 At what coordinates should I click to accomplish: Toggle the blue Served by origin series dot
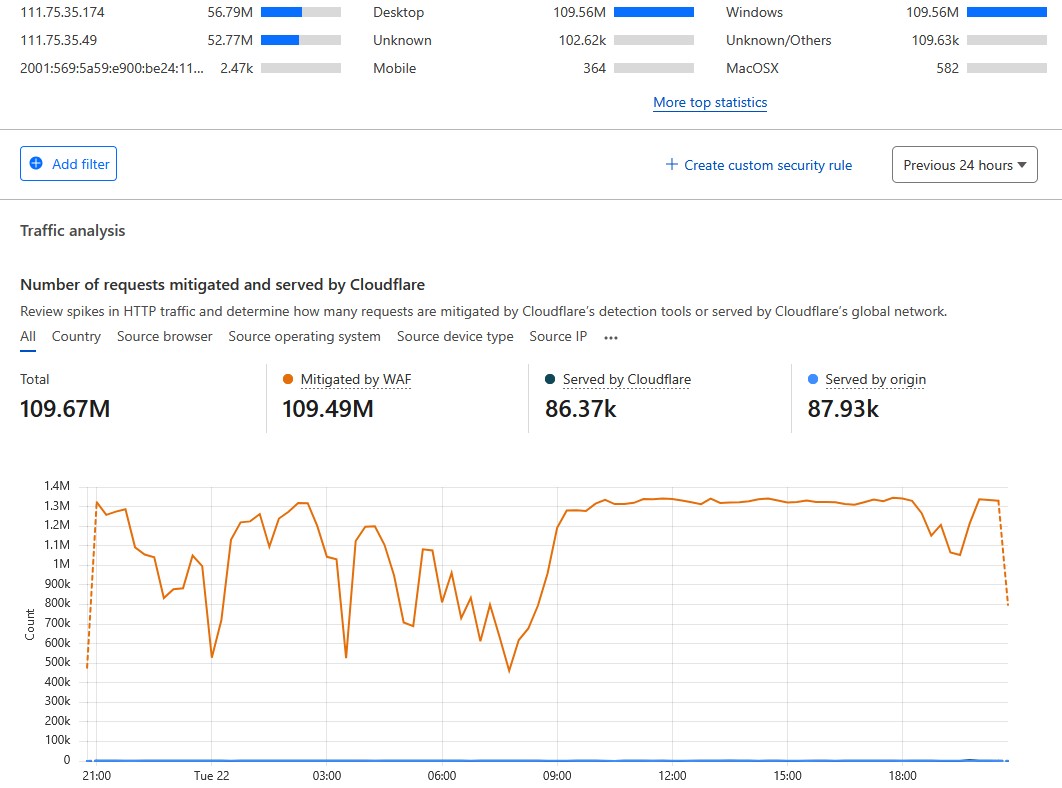click(813, 380)
